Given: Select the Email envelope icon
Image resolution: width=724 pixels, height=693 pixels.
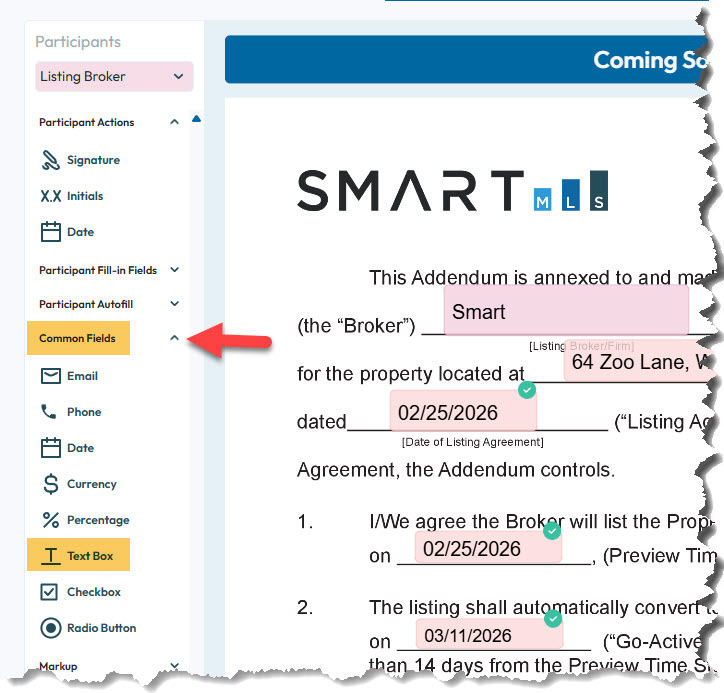Looking at the screenshot, I should click(50, 376).
